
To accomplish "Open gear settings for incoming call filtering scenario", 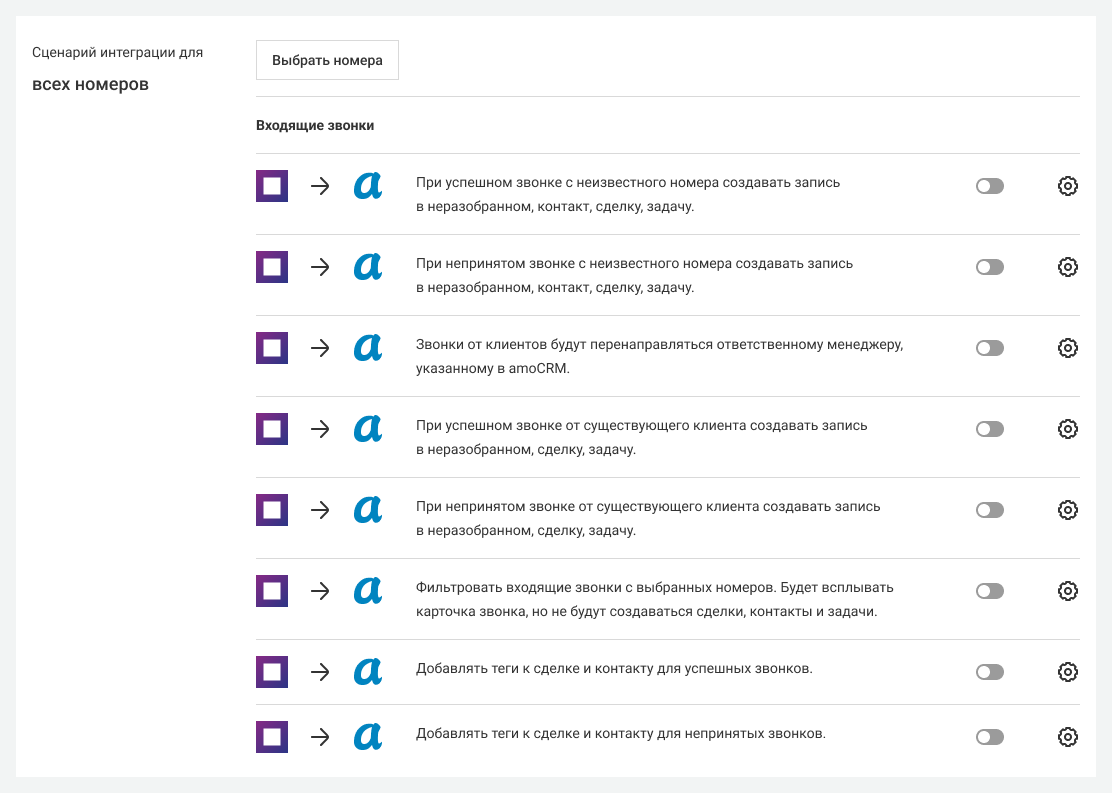I will pos(1067,591).
